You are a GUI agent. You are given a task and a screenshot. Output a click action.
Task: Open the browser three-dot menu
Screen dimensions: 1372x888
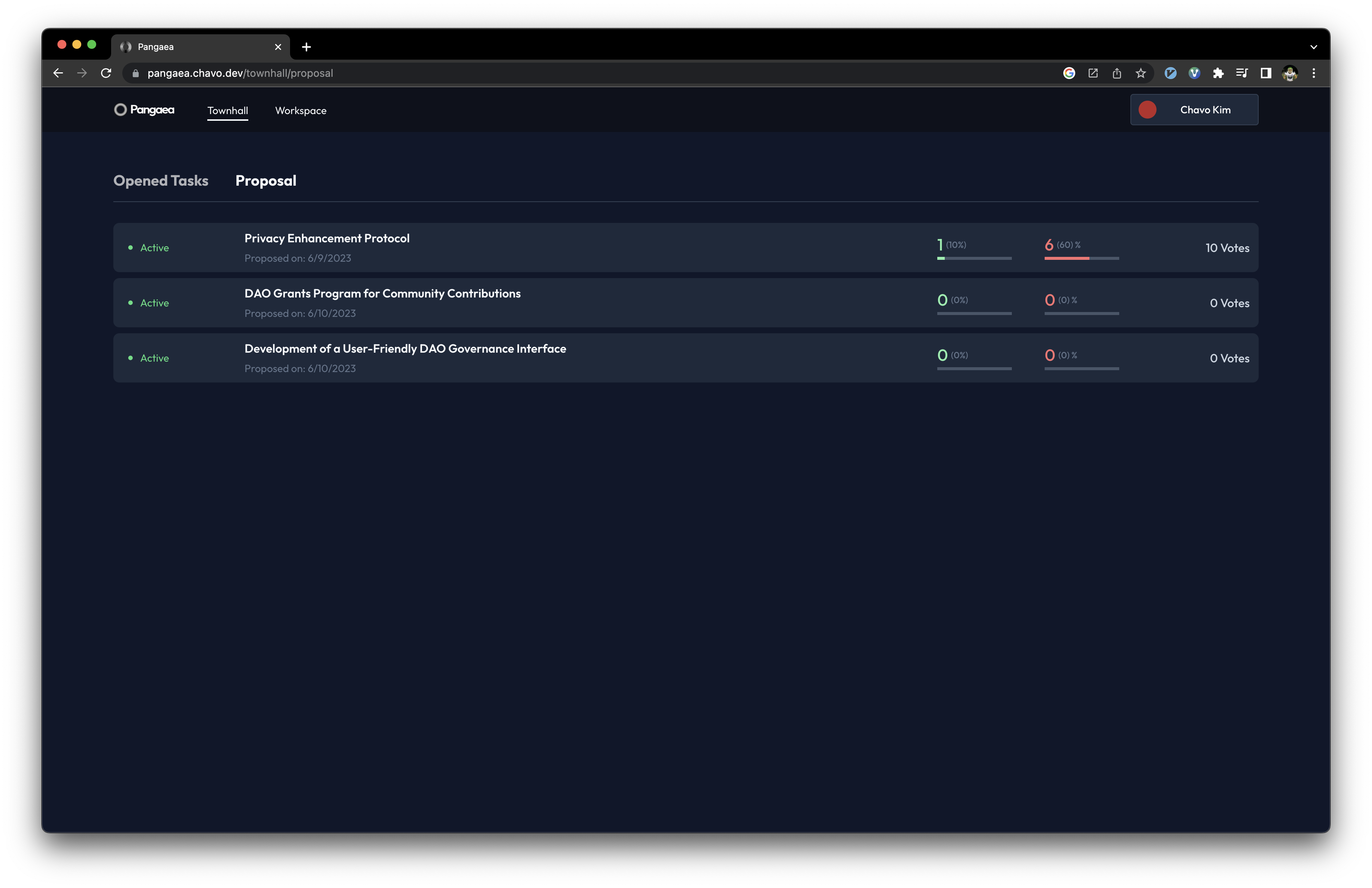click(x=1314, y=73)
